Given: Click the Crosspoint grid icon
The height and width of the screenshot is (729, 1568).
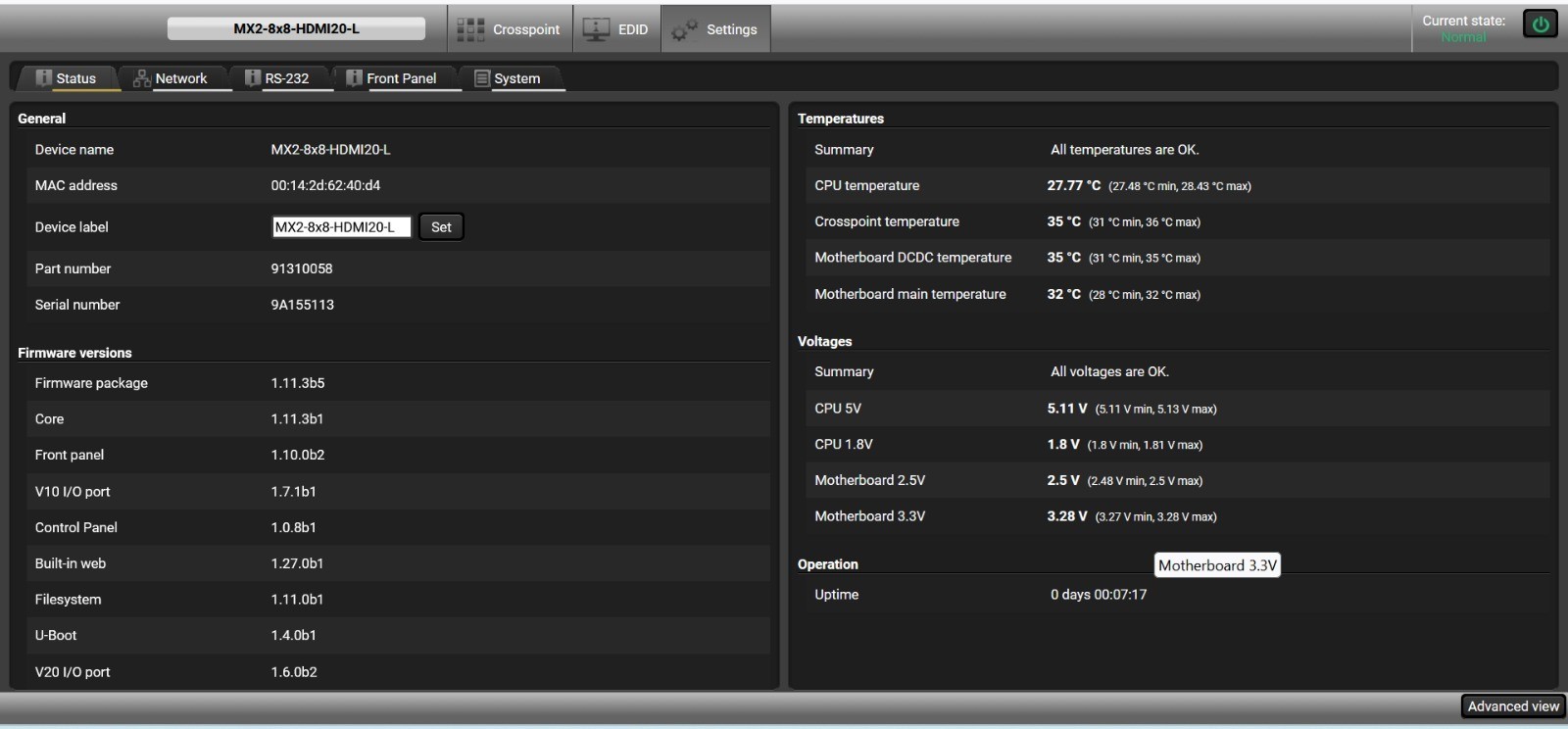Looking at the screenshot, I should point(470,29).
